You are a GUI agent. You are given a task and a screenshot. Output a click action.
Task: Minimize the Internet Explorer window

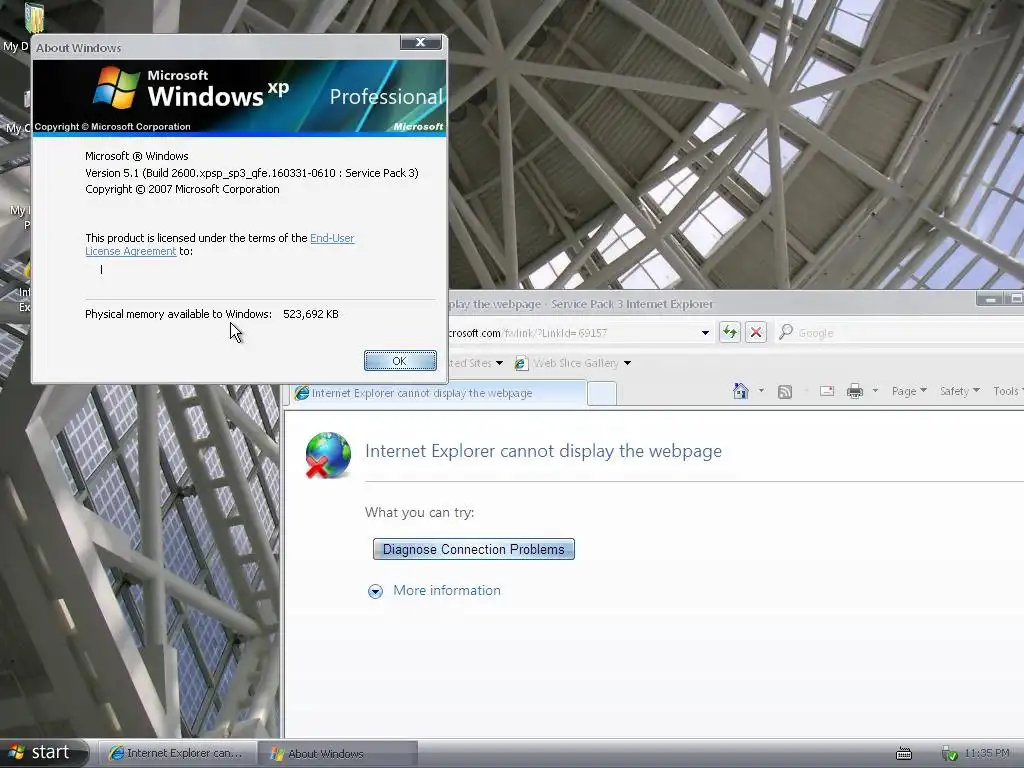pyautogui.click(x=990, y=299)
